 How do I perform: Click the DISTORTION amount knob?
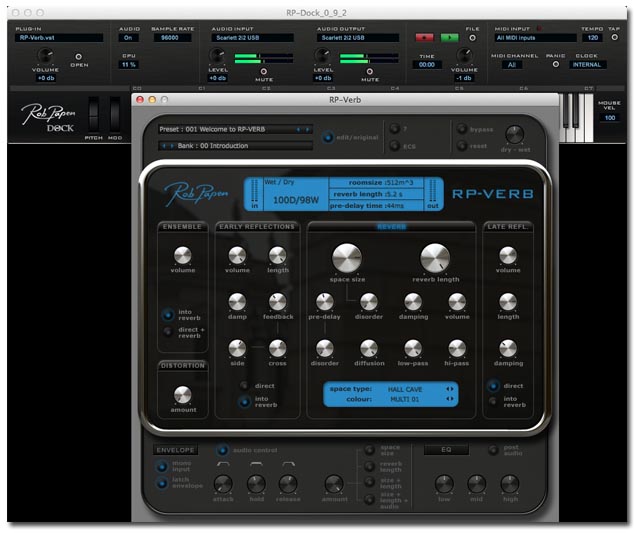(x=182, y=395)
